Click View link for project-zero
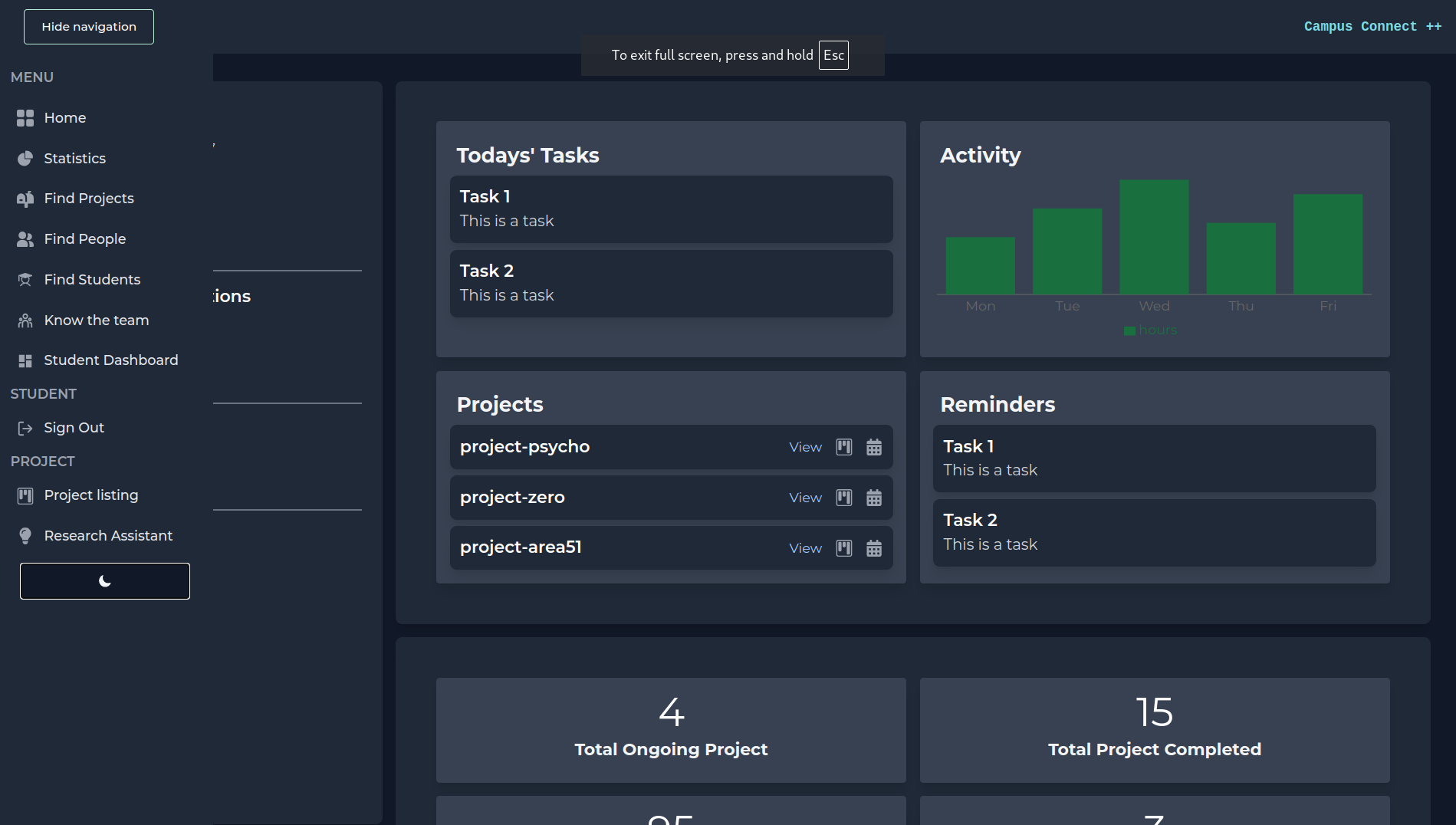Image resolution: width=1456 pixels, height=825 pixels. [805, 498]
